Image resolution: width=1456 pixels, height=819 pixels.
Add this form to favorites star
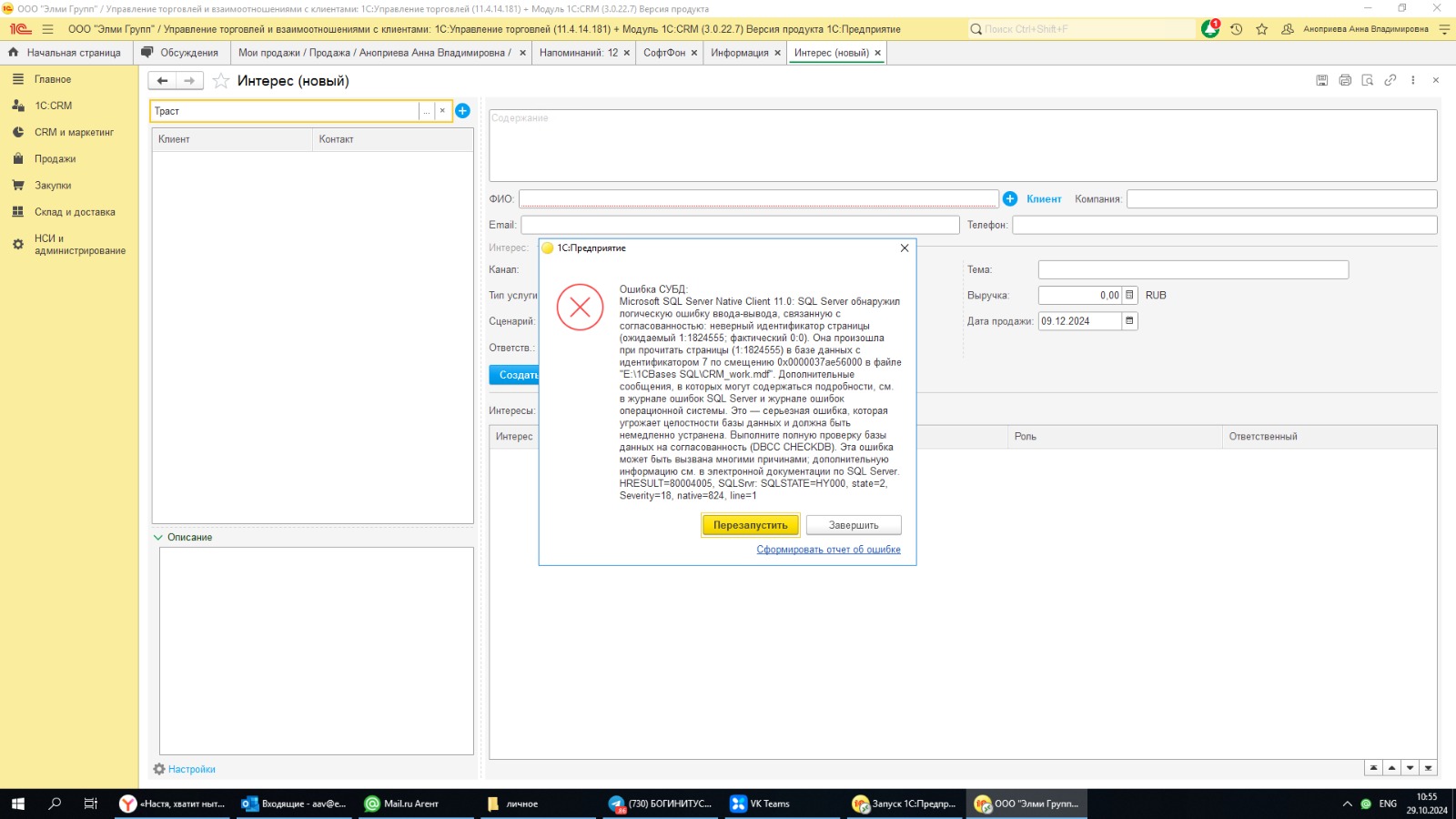click(x=220, y=81)
